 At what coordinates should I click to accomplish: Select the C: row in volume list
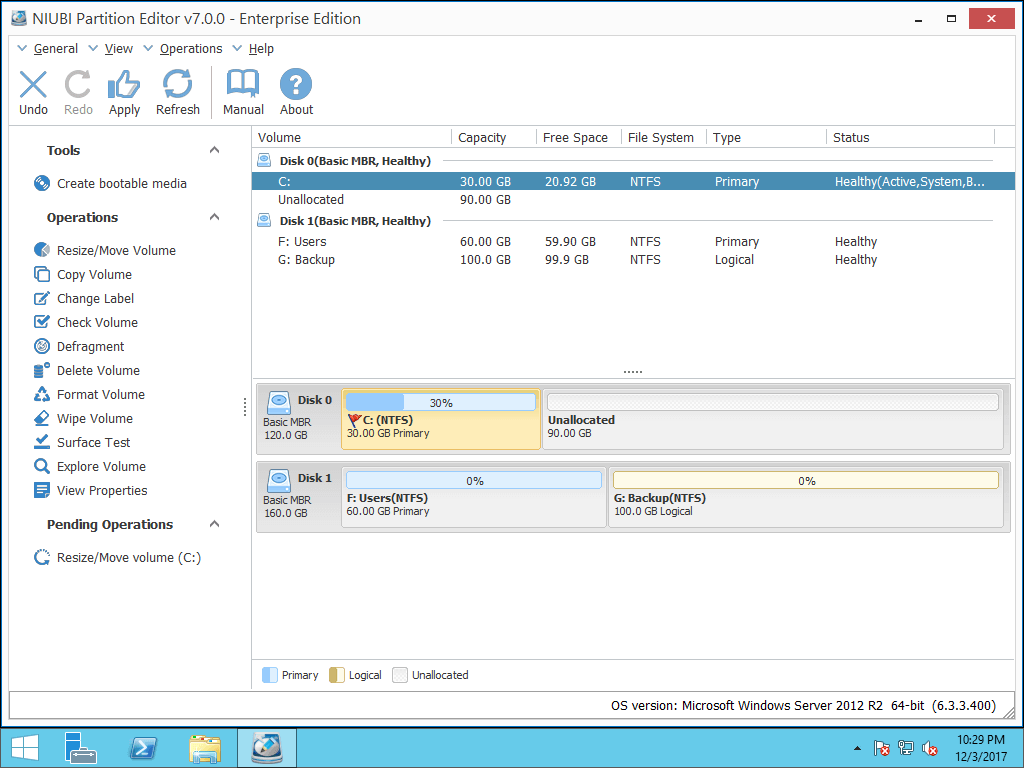pyautogui.click(x=633, y=182)
